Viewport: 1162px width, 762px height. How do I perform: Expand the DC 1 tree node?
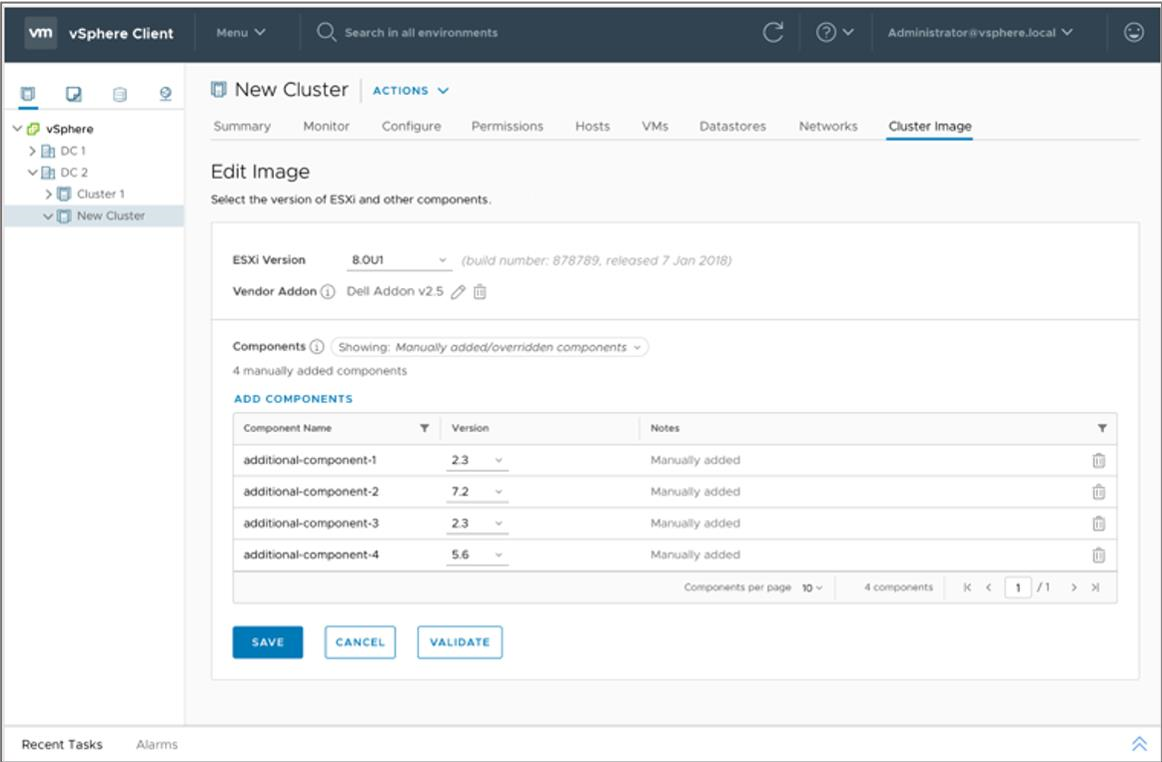click(32, 151)
